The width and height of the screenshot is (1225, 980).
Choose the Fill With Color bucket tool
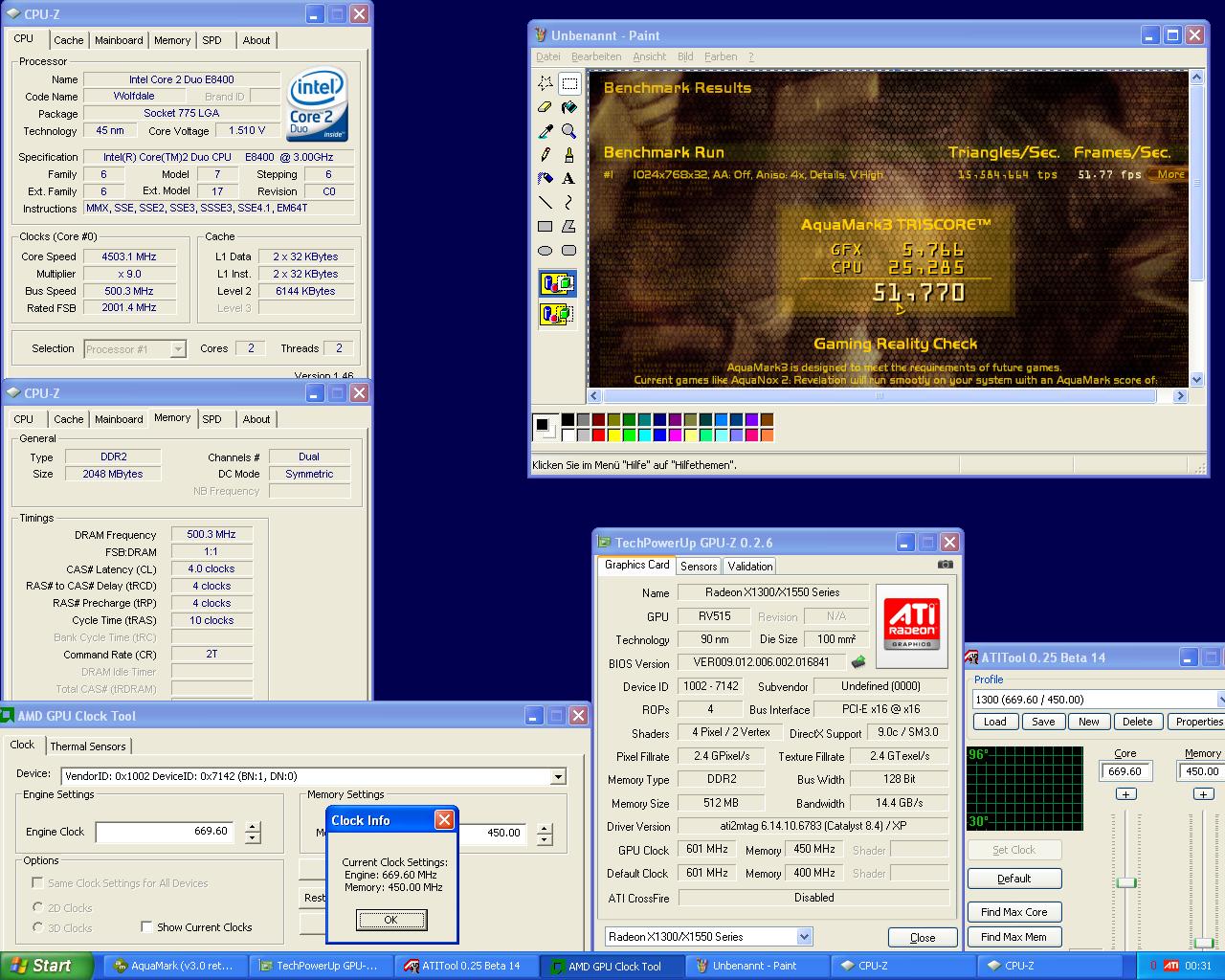[569, 107]
